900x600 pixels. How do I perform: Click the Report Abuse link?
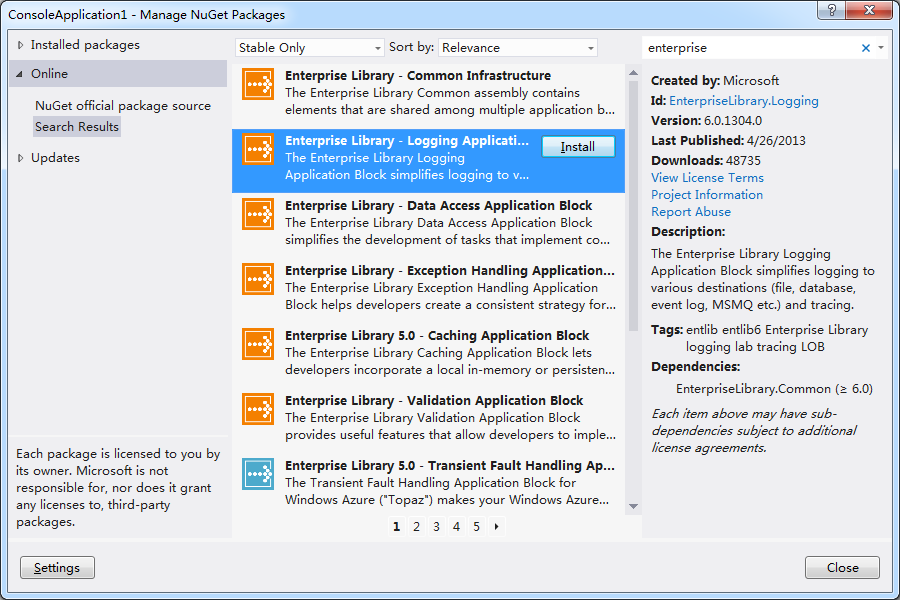click(x=691, y=212)
